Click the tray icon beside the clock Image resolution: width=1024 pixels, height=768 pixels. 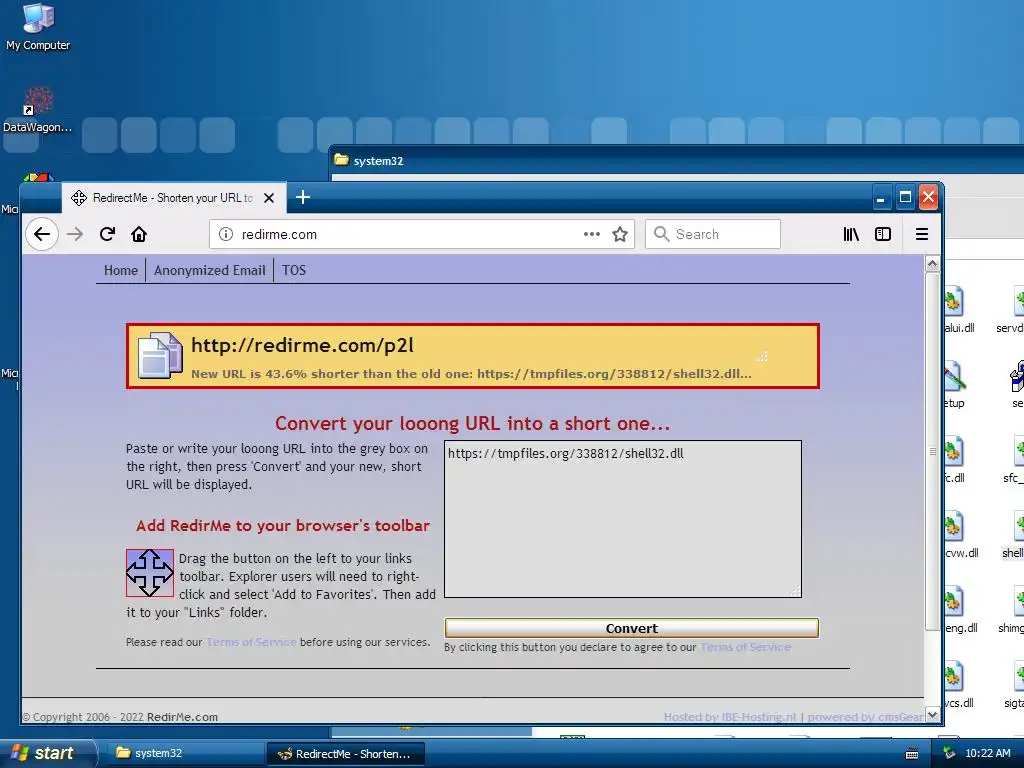click(x=949, y=754)
